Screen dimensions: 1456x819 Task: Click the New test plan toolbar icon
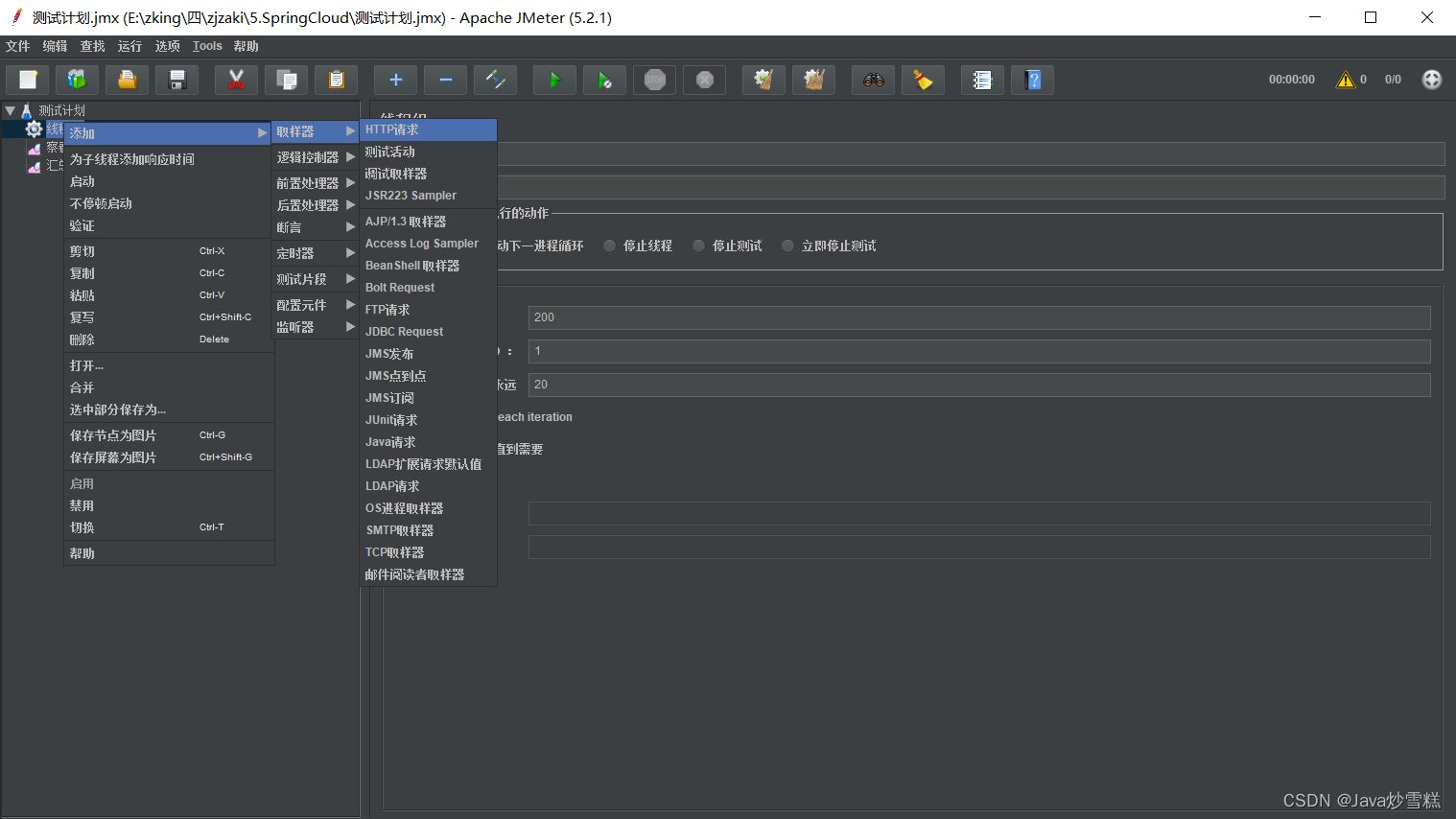click(x=28, y=80)
